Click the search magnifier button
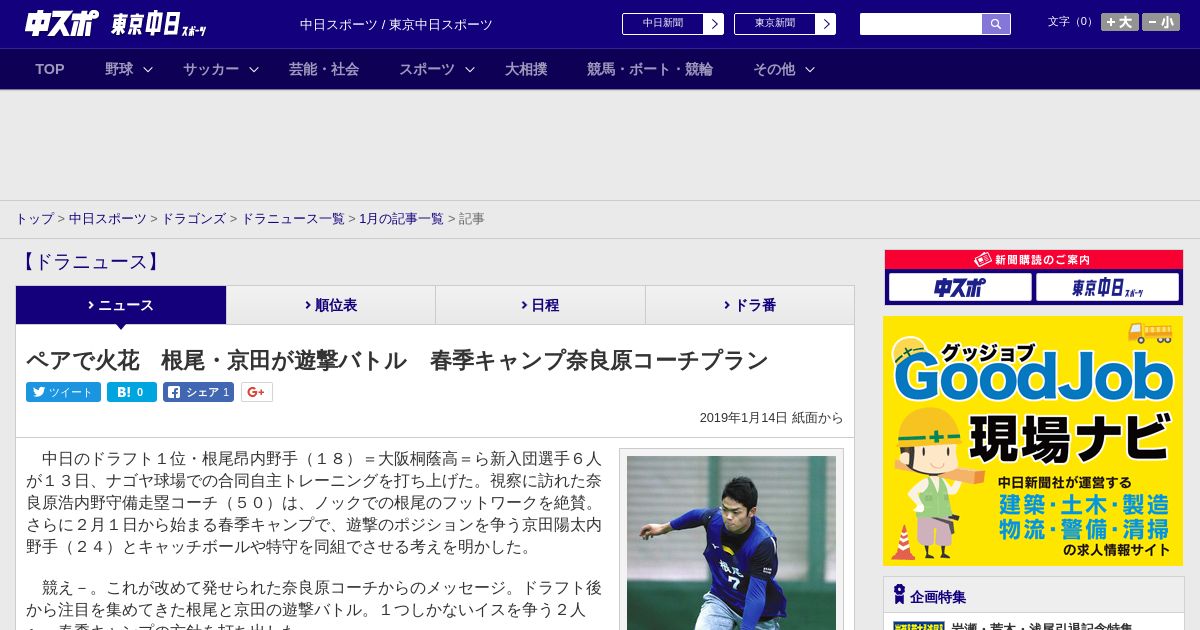 (x=996, y=24)
